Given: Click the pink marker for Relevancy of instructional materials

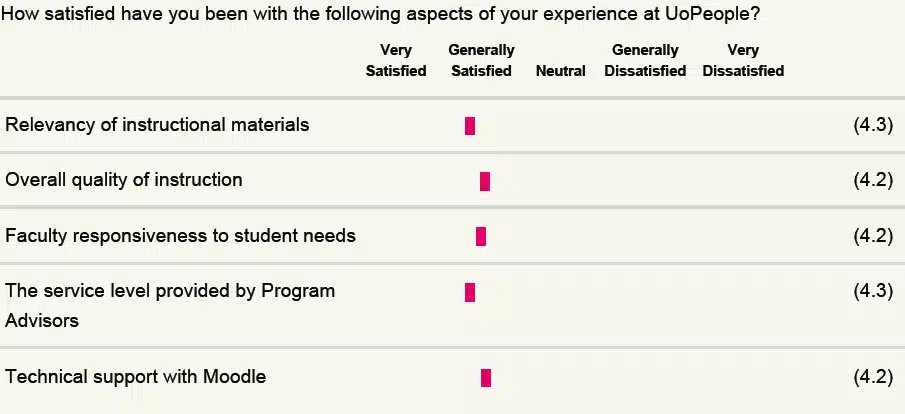Looking at the screenshot, I should [470, 125].
